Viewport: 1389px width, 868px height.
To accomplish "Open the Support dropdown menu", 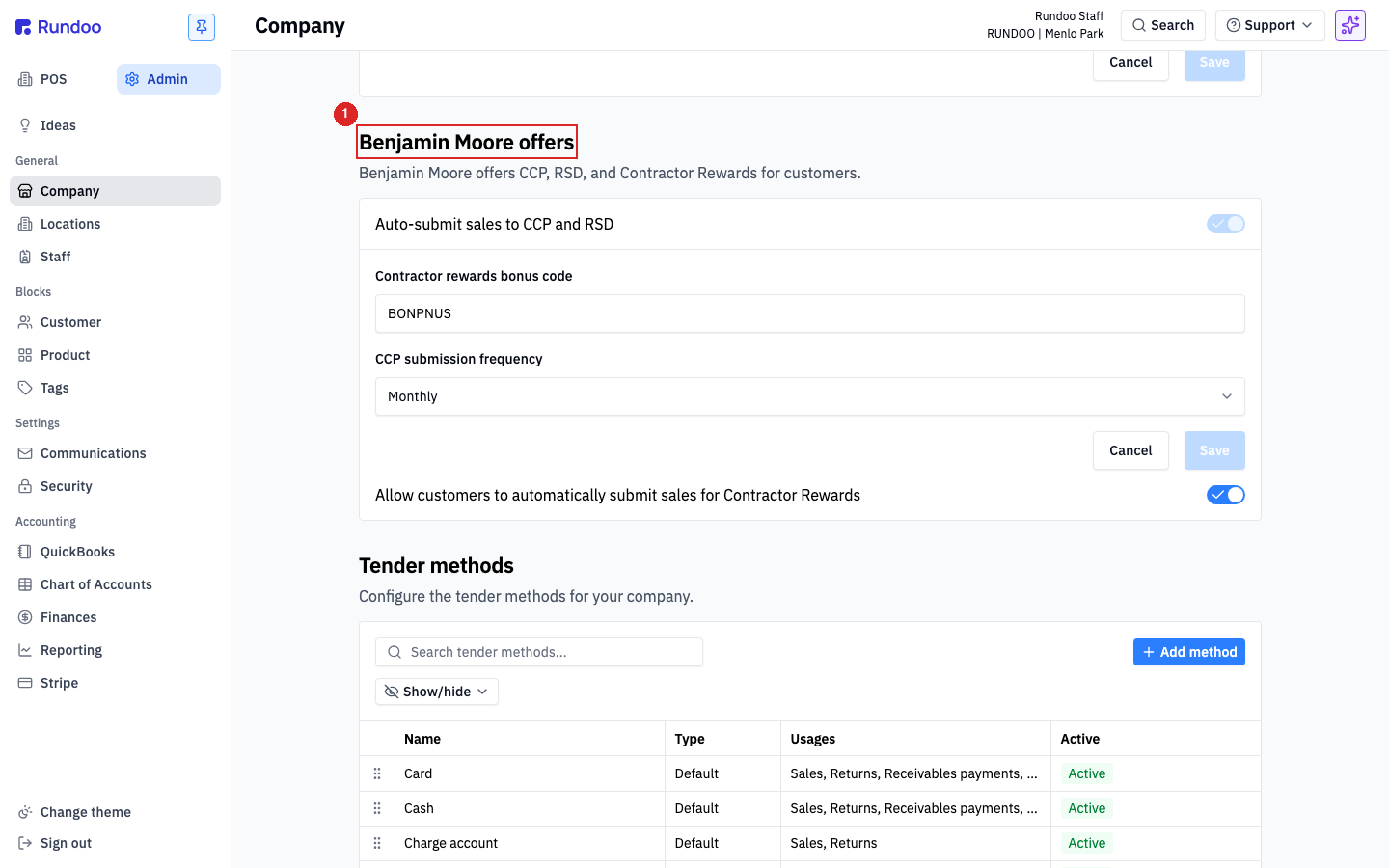I will (x=1270, y=25).
